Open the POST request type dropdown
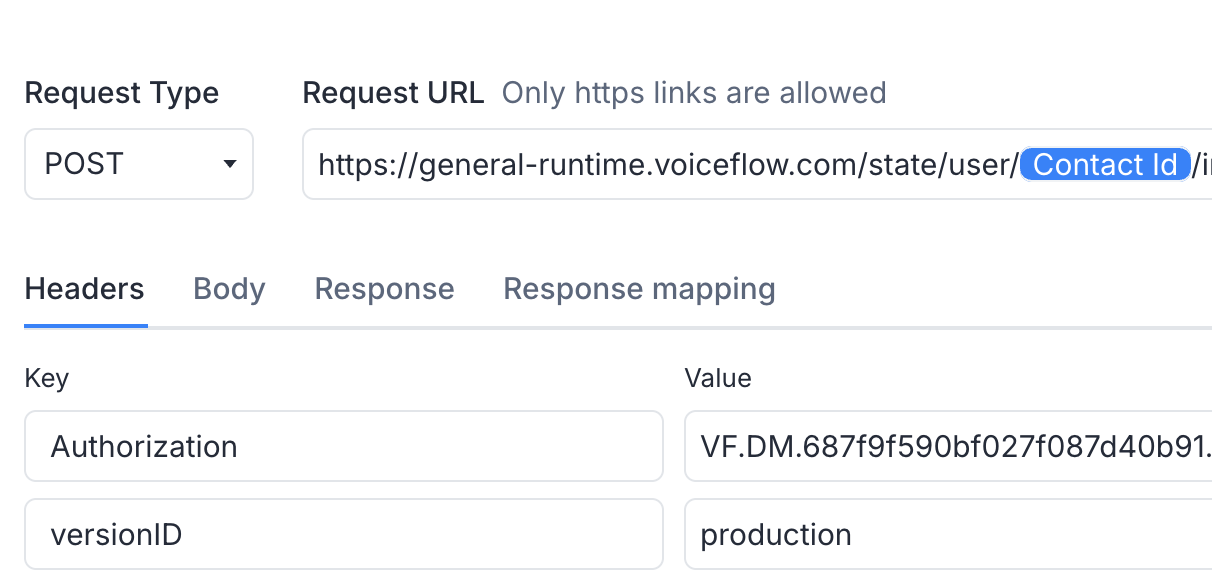 pyautogui.click(x=138, y=164)
